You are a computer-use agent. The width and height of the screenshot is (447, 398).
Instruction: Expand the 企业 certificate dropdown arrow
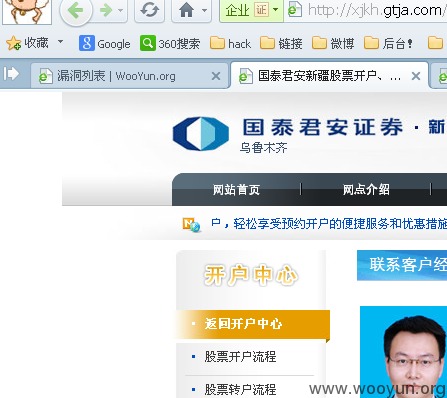[276, 10]
